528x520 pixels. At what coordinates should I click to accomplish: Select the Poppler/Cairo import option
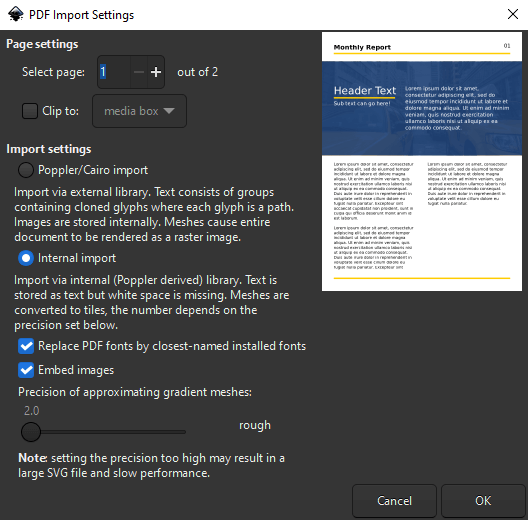pyautogui.click(x=26, y=170)
